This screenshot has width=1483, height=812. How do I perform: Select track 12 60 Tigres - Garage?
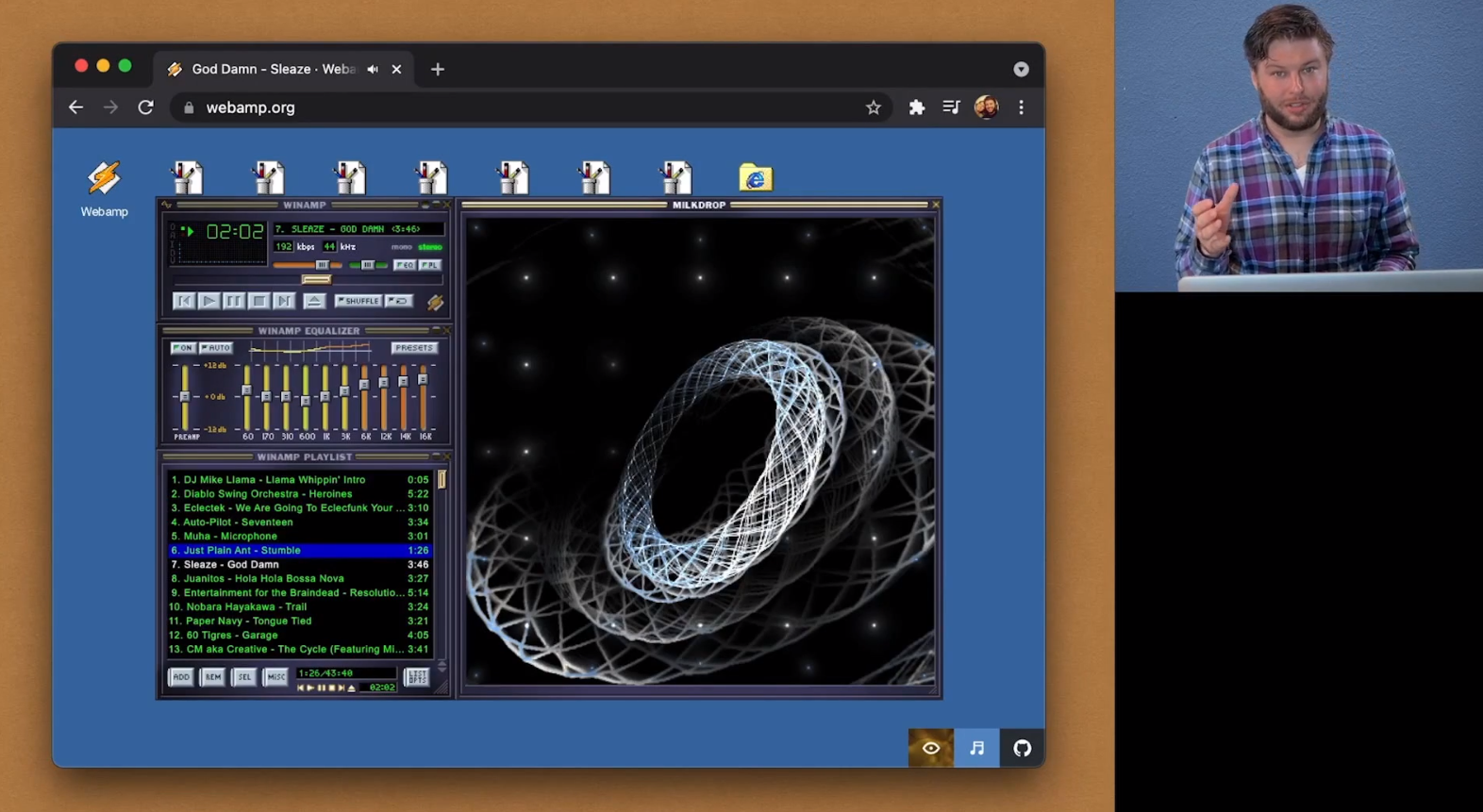299,636
